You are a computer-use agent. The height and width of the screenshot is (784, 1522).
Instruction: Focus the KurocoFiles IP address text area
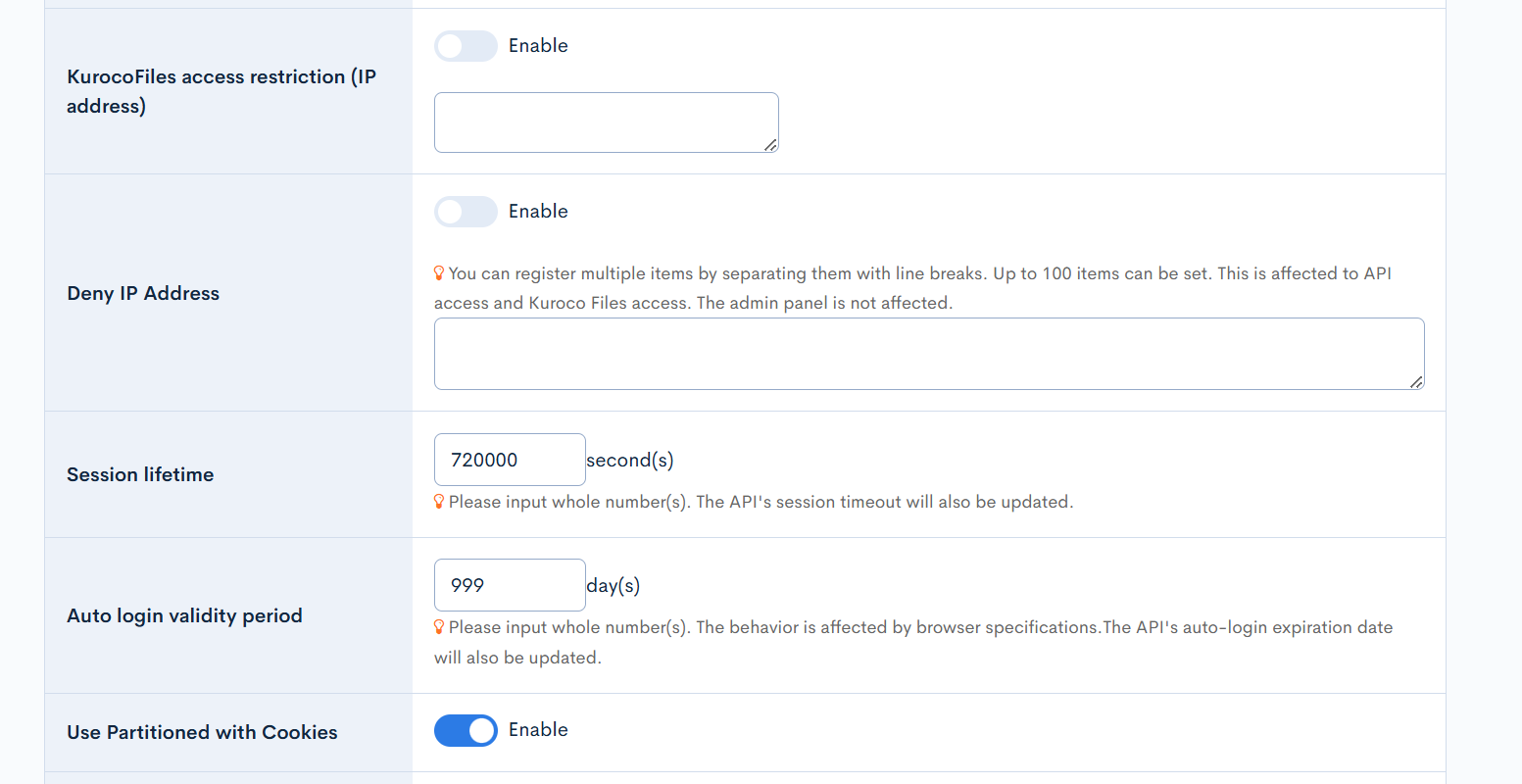click(x=606, y=122)
